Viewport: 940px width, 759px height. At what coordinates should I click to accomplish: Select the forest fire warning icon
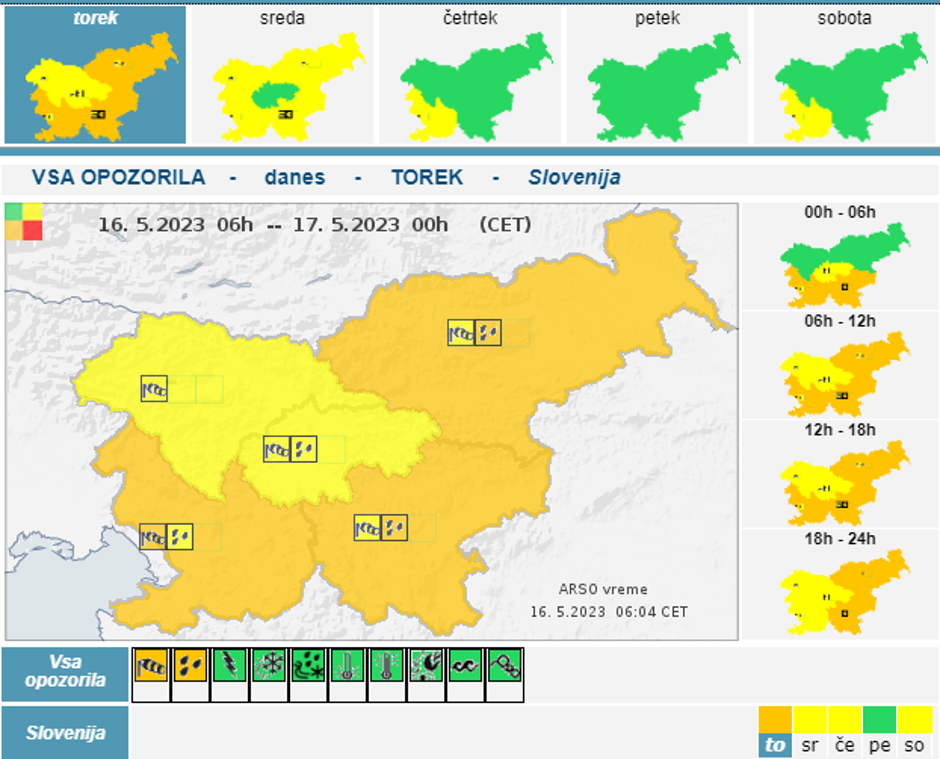(426, 666)
